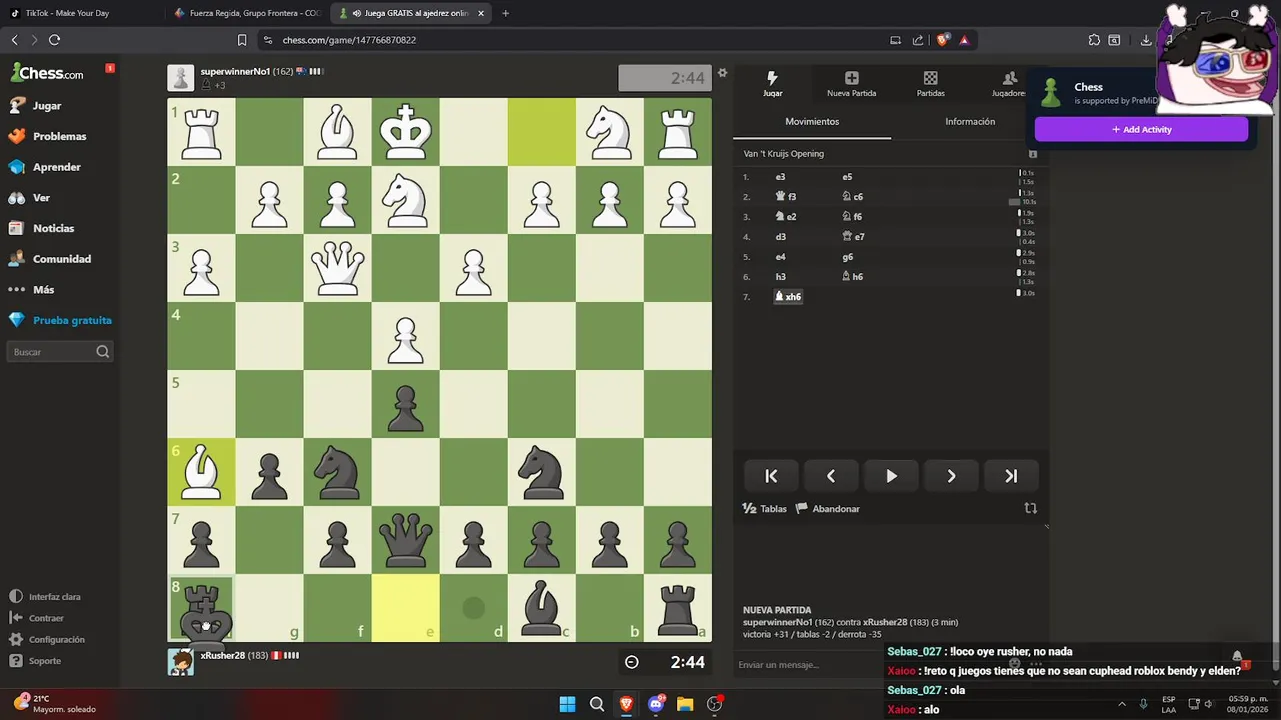Click the white bishop on the highlighted square
The width and height of the screenshot is (1281, 720).
201,472
